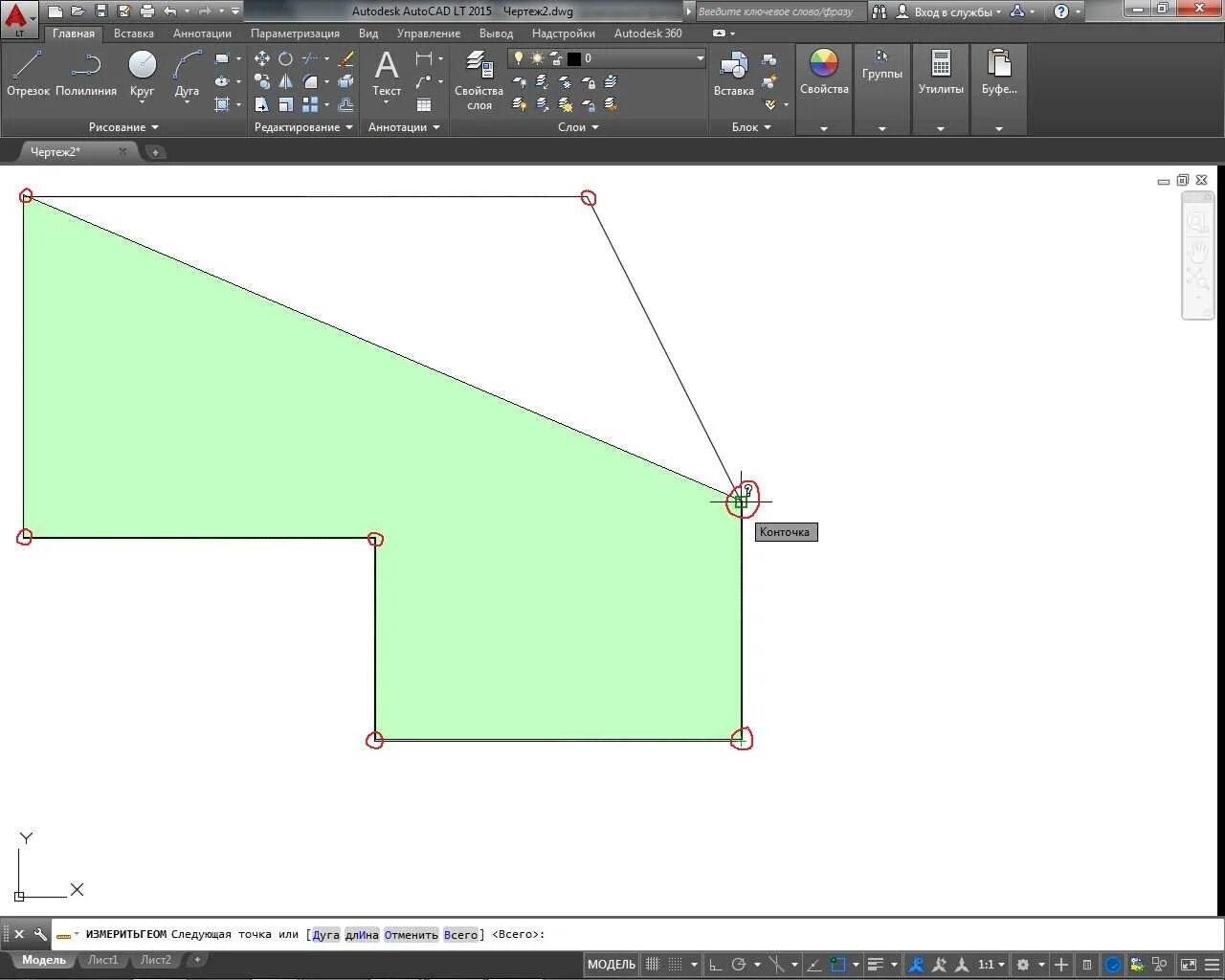
Task: Click the Save icon in quick access toolbar
Action: point(101,11)
